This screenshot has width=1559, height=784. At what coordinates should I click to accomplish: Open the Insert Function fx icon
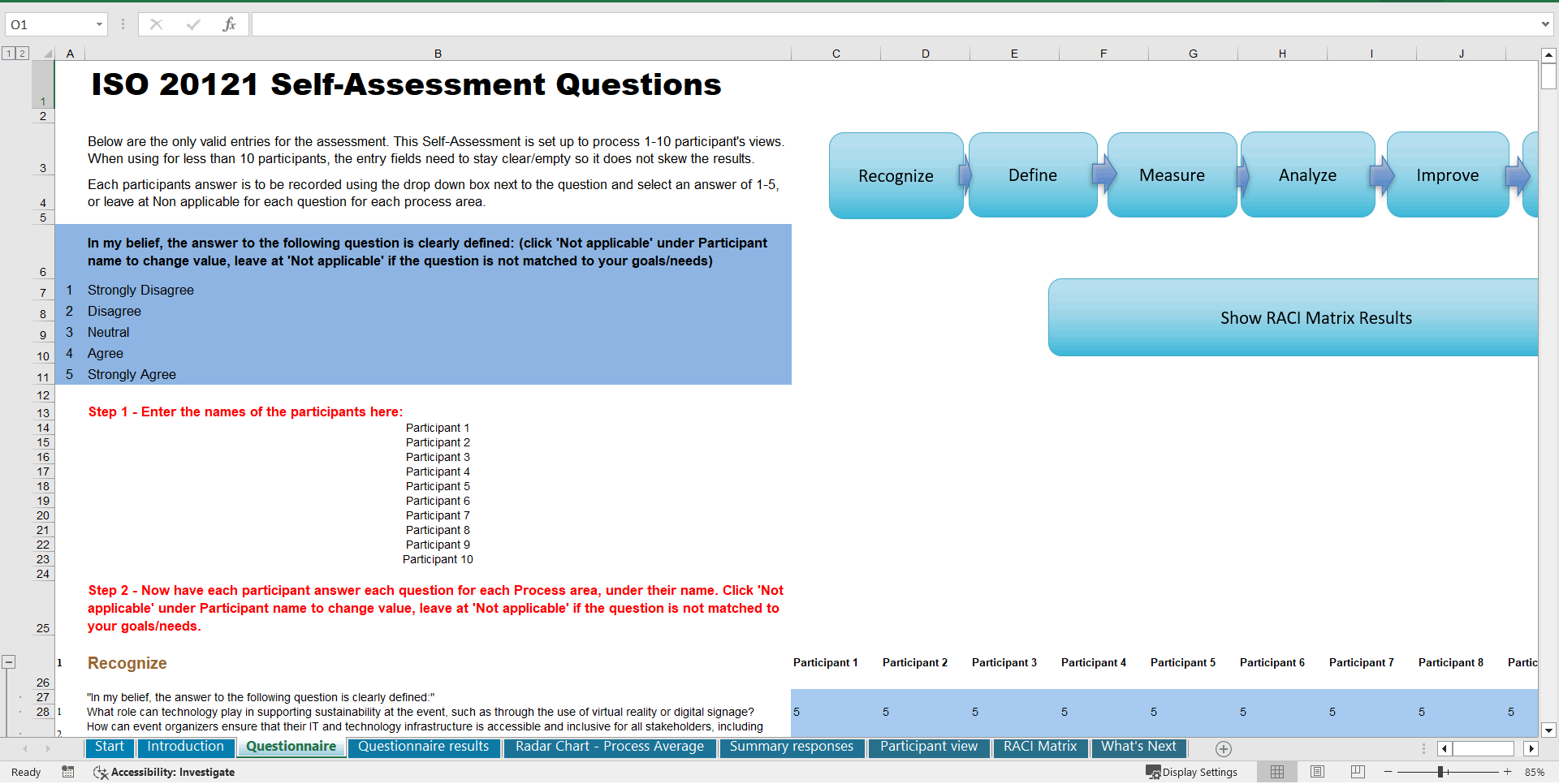pyautogui.click(x=229, y=24)
